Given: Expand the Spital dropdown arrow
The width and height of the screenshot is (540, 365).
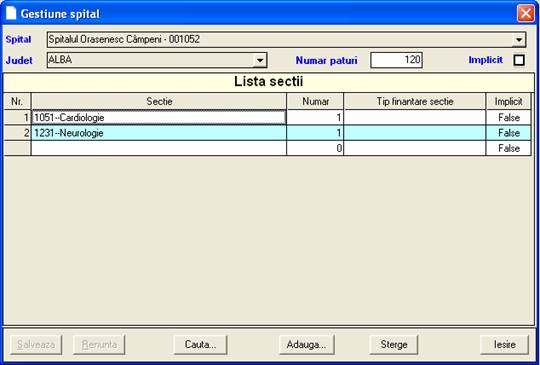Looking at the screenshot, I should (519, 40).
